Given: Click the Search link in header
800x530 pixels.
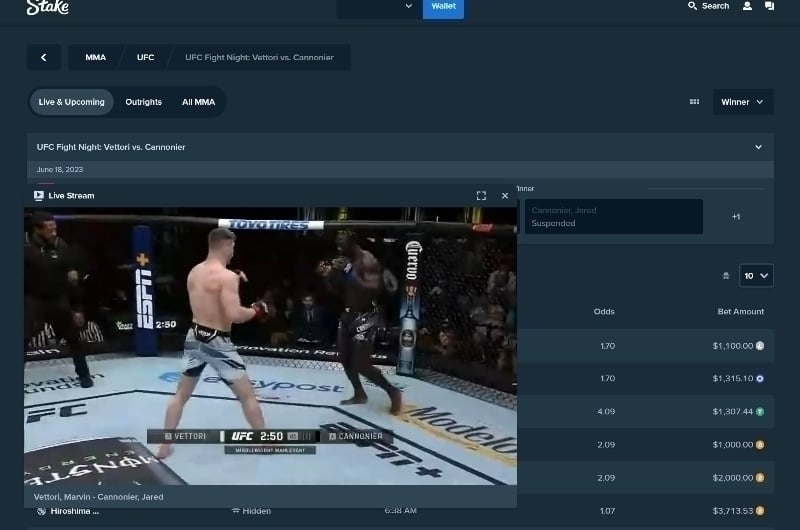Looking at the screenshot, I should tap(708, 6).
